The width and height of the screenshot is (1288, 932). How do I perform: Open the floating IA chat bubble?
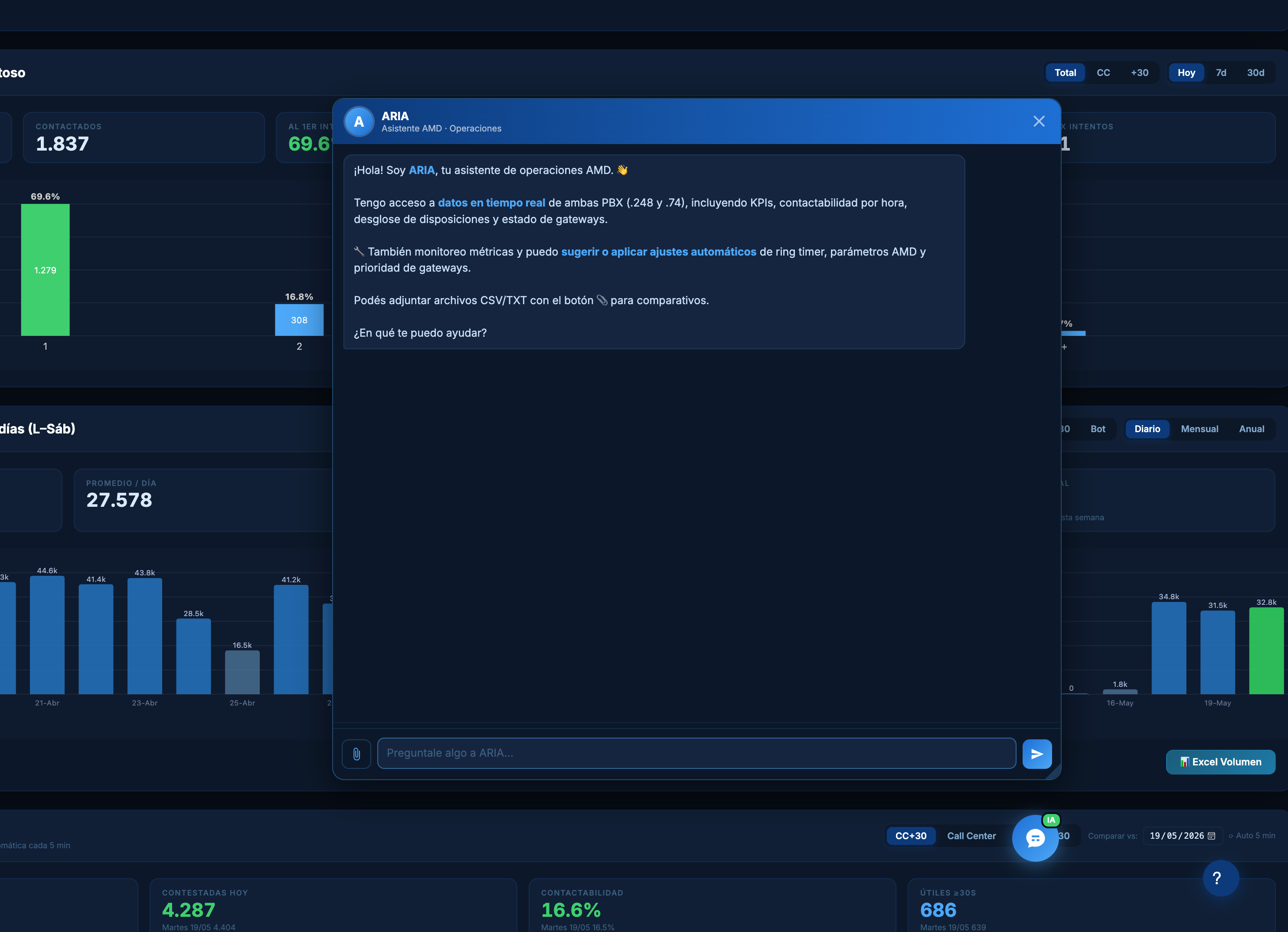click(x=1035, y=838)
